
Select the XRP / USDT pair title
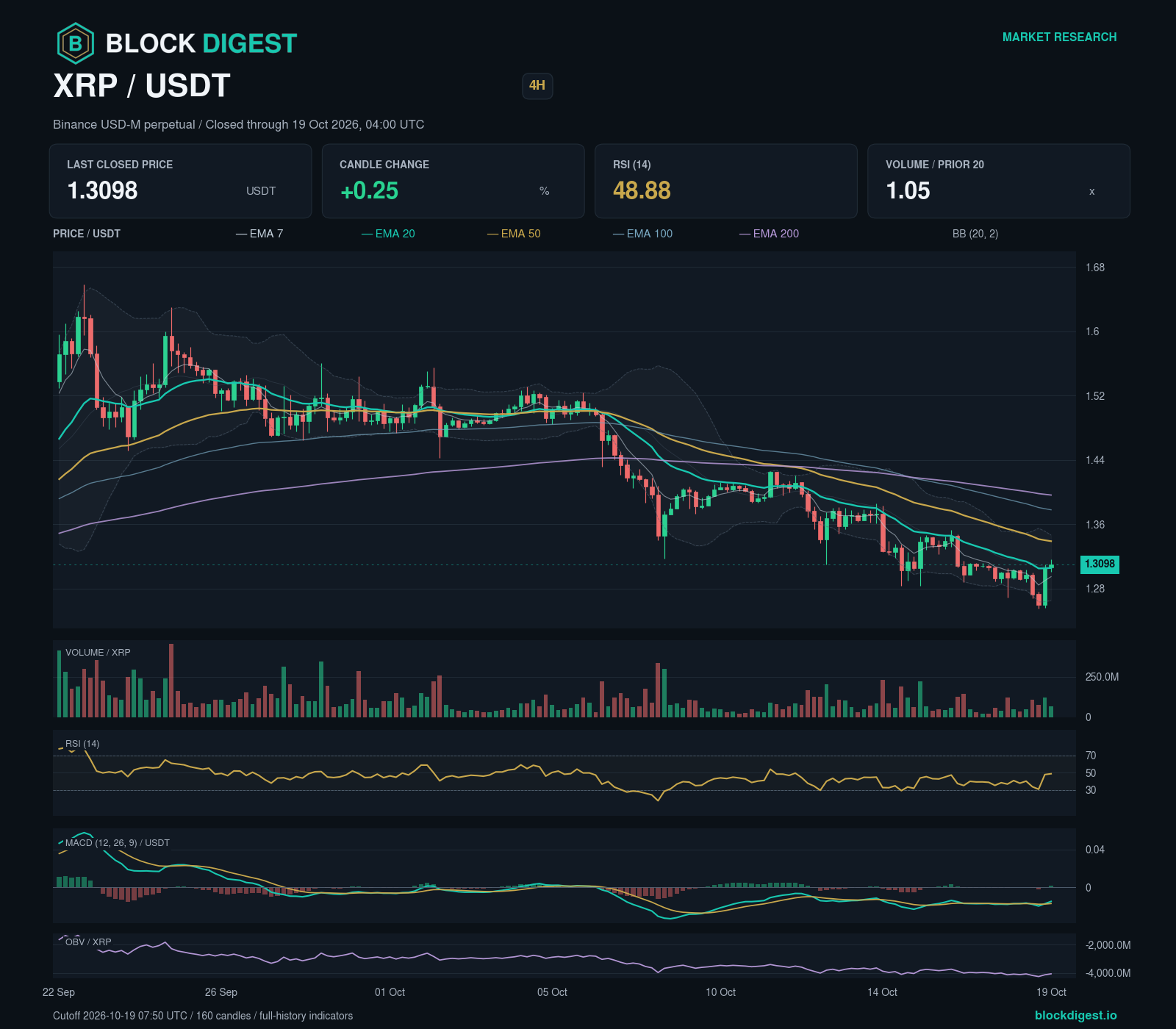click(142, 86)
